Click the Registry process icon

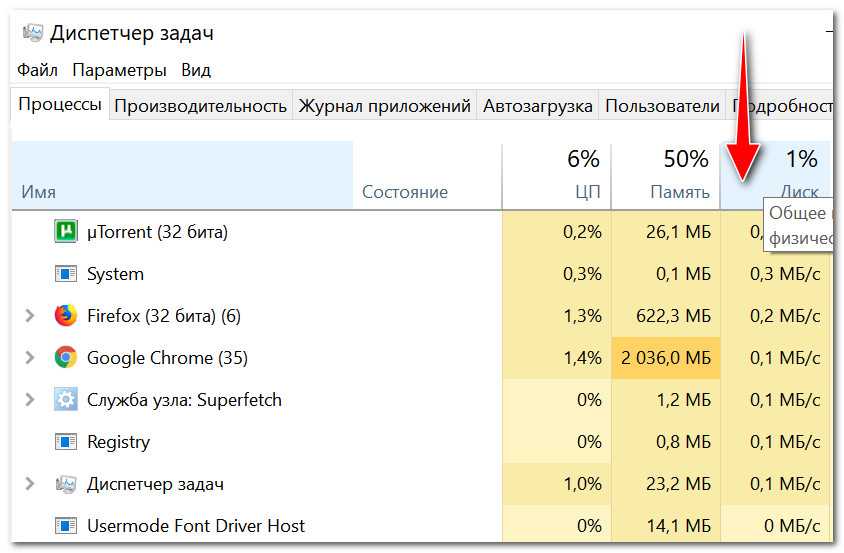(x=65, y=442)
